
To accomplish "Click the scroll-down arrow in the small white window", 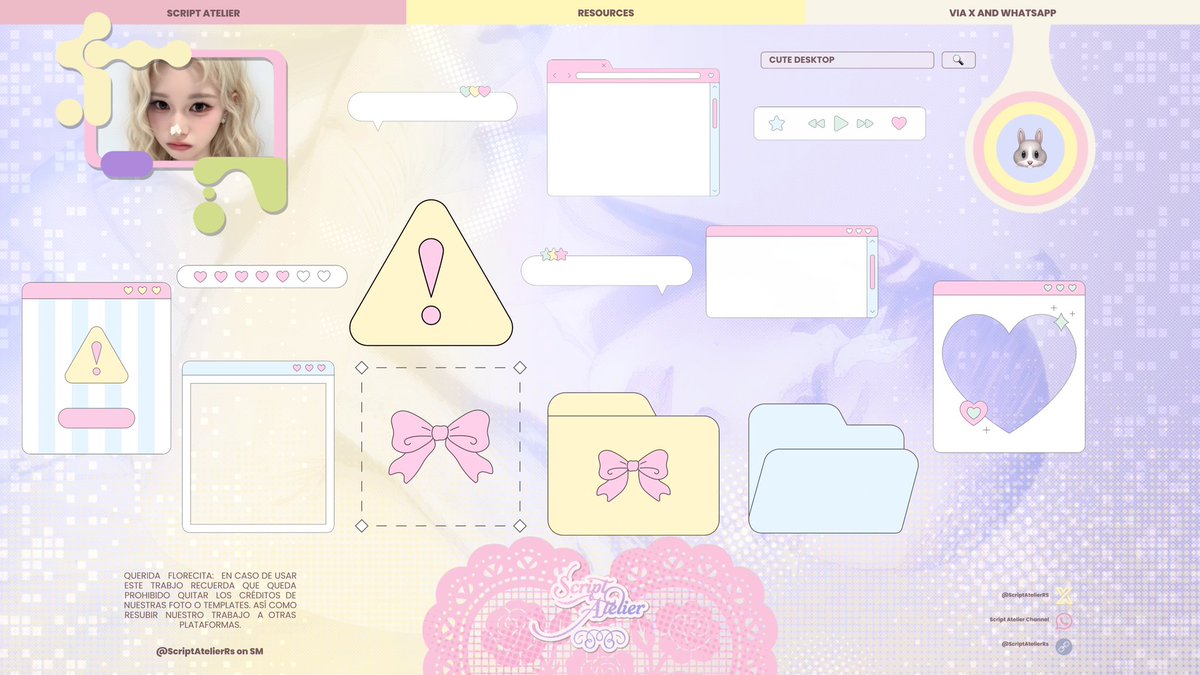I will [872, 311].
